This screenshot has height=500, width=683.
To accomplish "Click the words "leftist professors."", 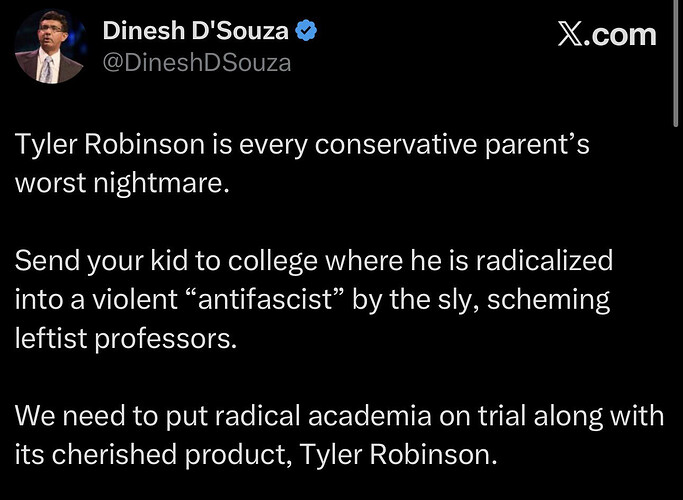I will click(128, 338).
